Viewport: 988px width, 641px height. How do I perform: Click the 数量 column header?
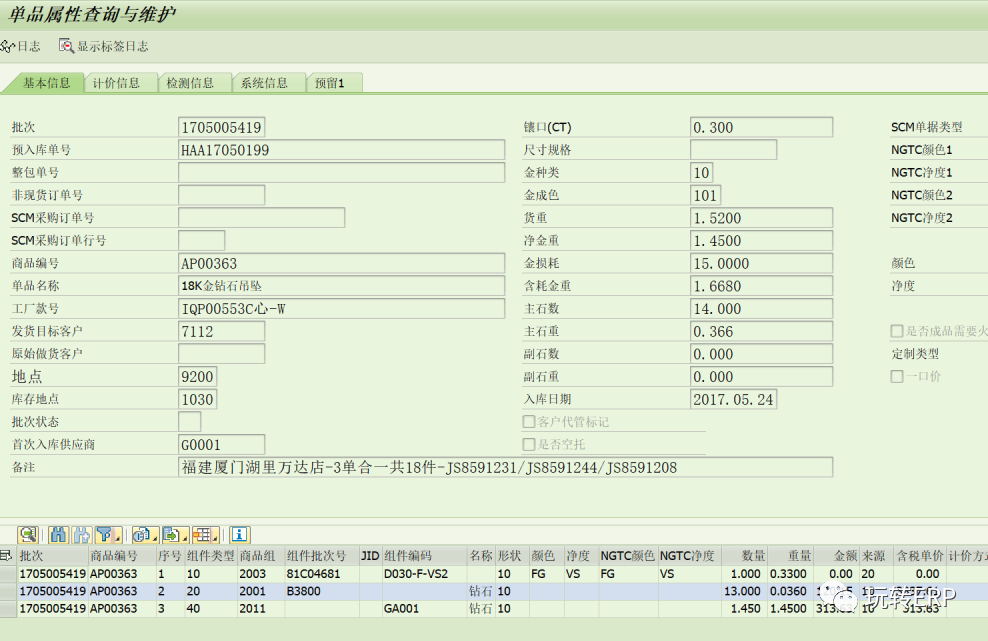point(743,555)
